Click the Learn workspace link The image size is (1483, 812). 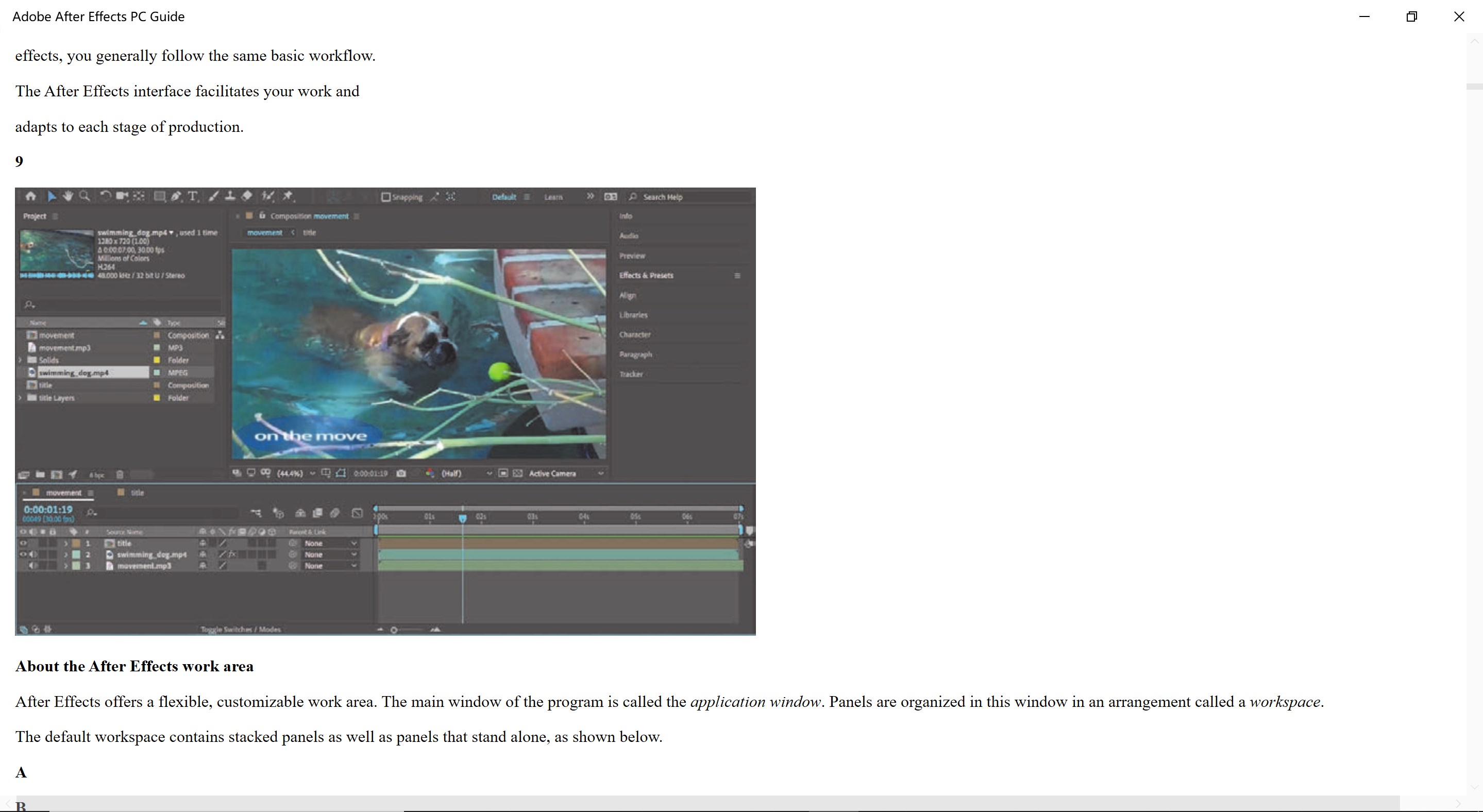(x=553, y=197)
